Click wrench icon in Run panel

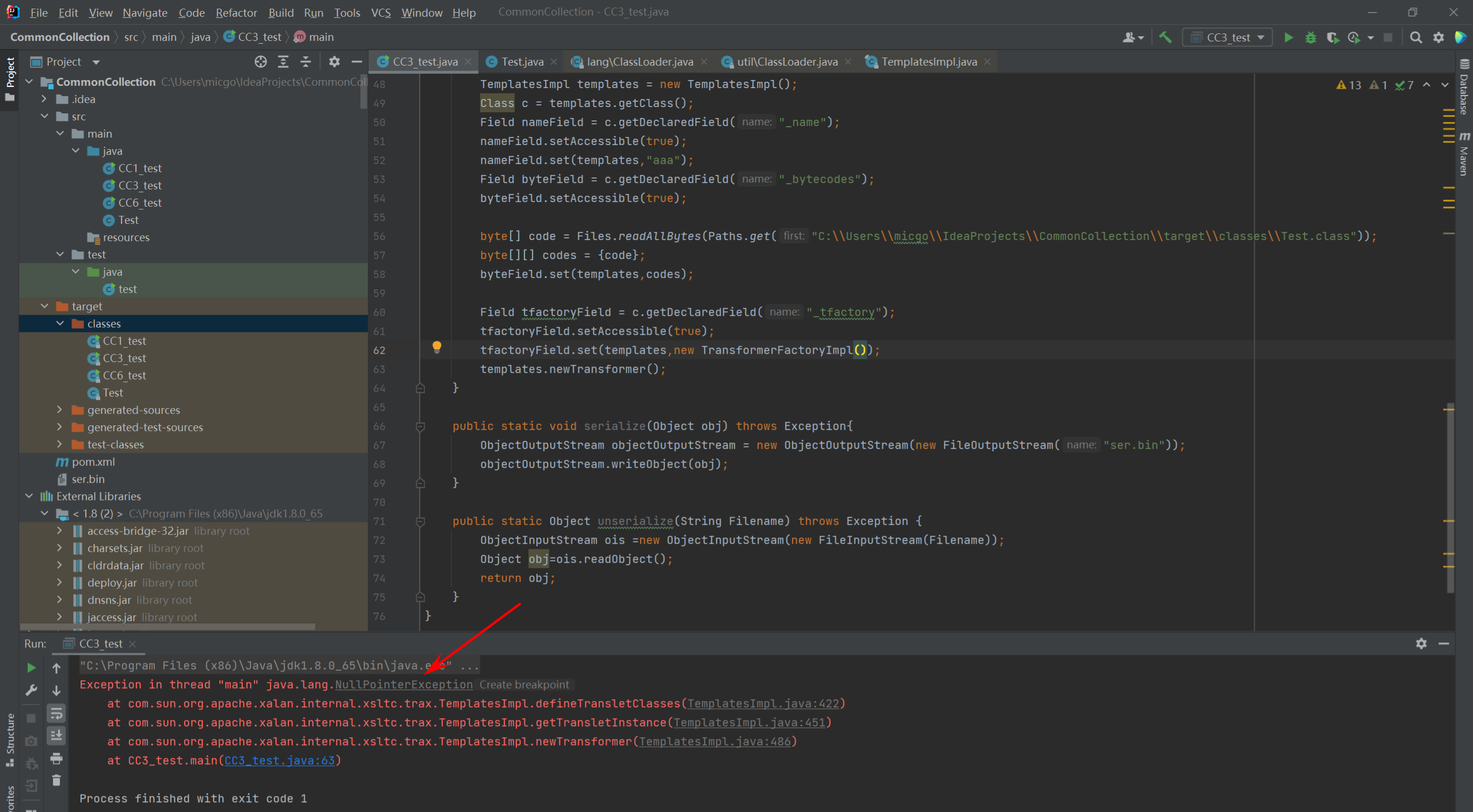[x=32, y=690]
